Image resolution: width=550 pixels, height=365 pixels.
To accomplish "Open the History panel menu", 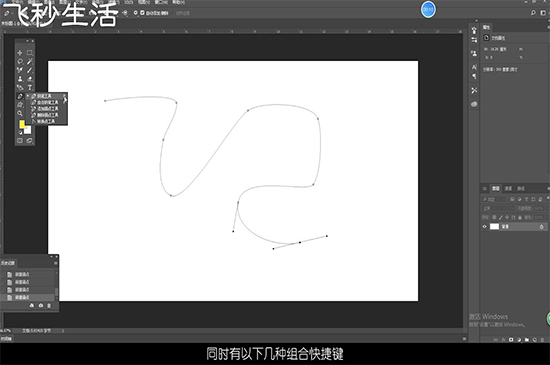I will [55, 263].
